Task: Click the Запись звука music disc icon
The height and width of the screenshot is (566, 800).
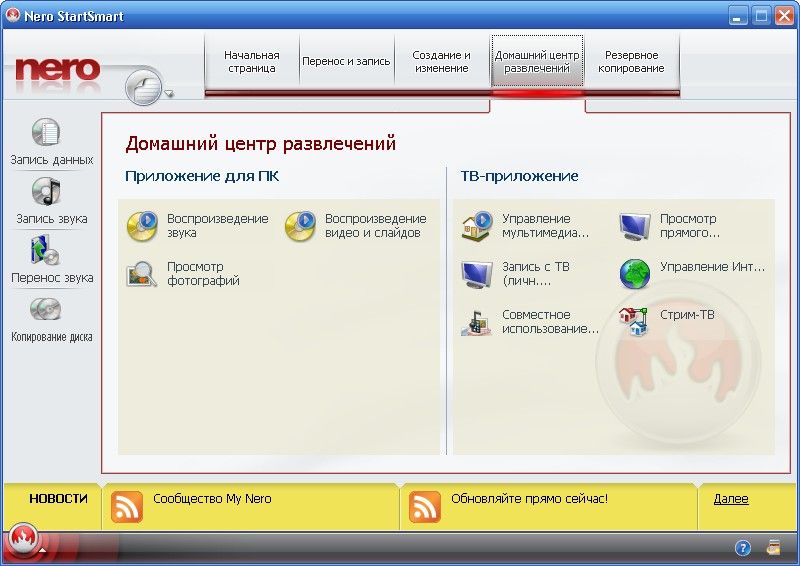Action: 46,191
